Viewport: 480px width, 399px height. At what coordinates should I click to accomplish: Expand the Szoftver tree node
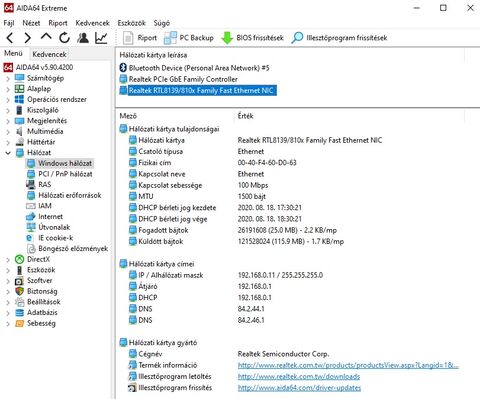[8, 281]
